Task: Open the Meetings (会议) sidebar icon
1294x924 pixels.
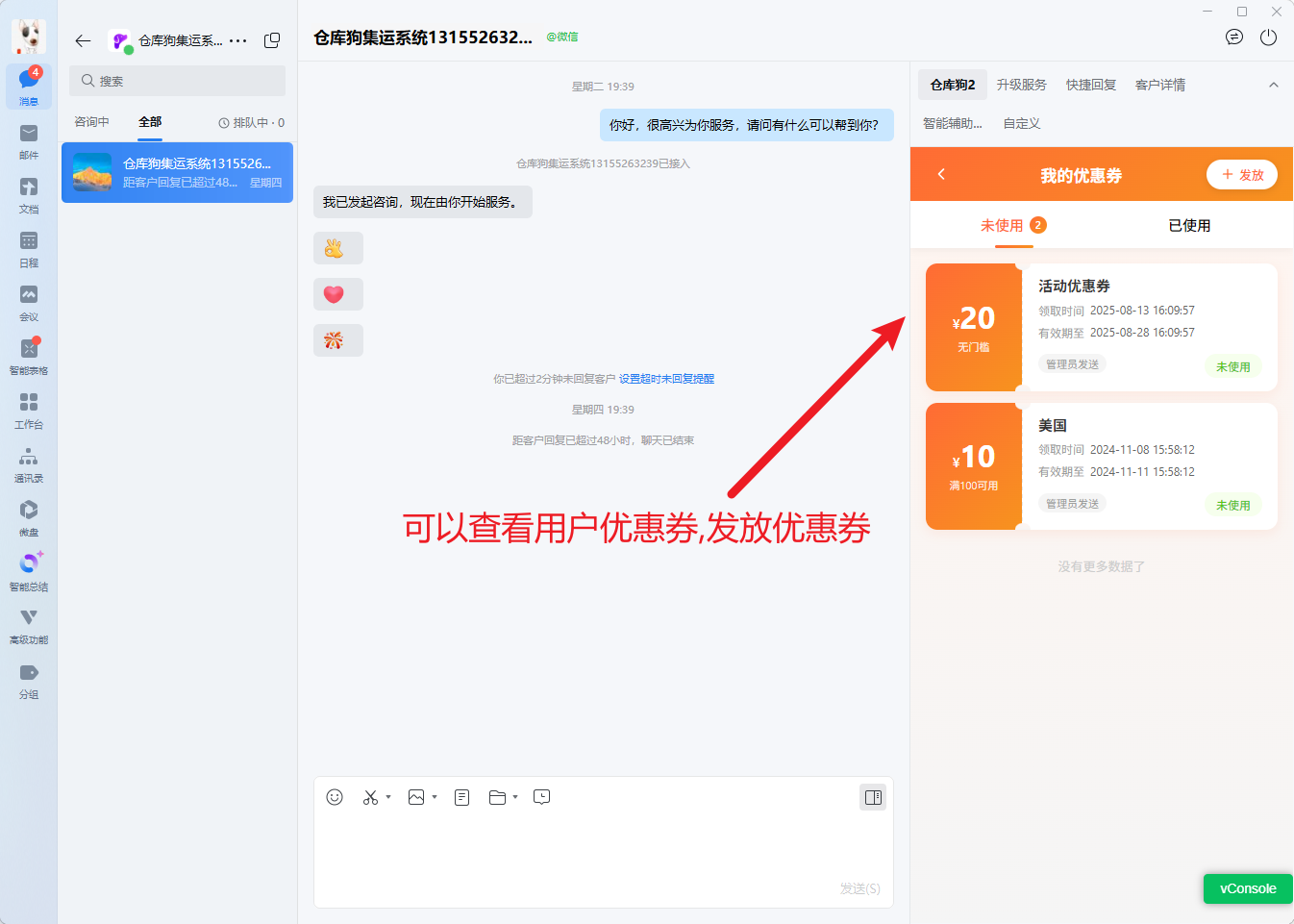Action: pos(29,302)
